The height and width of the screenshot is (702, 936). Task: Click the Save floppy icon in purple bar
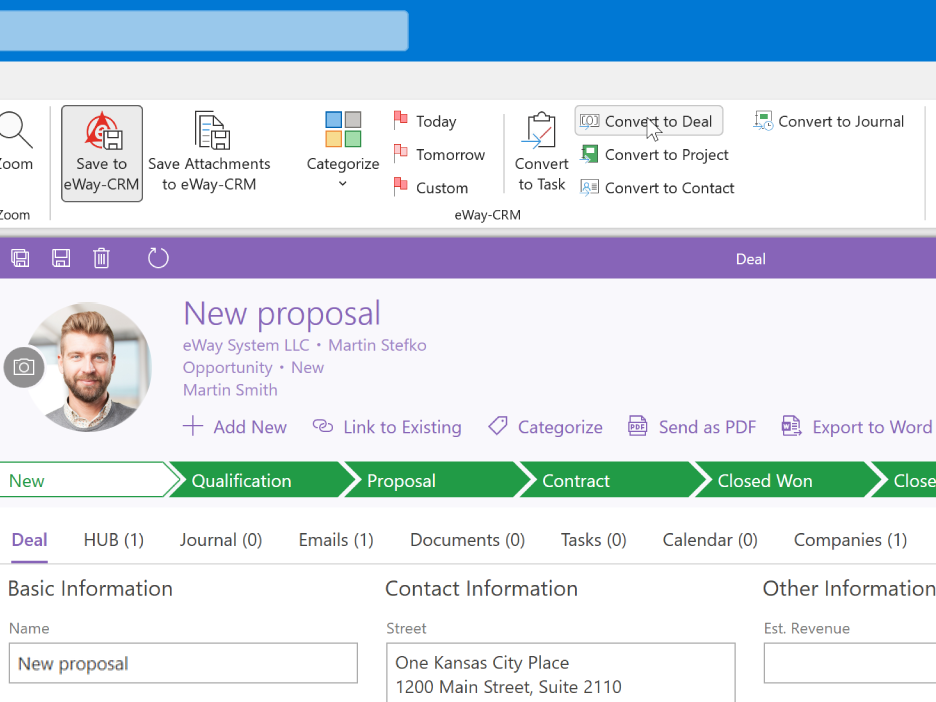[x=61, y=258]
